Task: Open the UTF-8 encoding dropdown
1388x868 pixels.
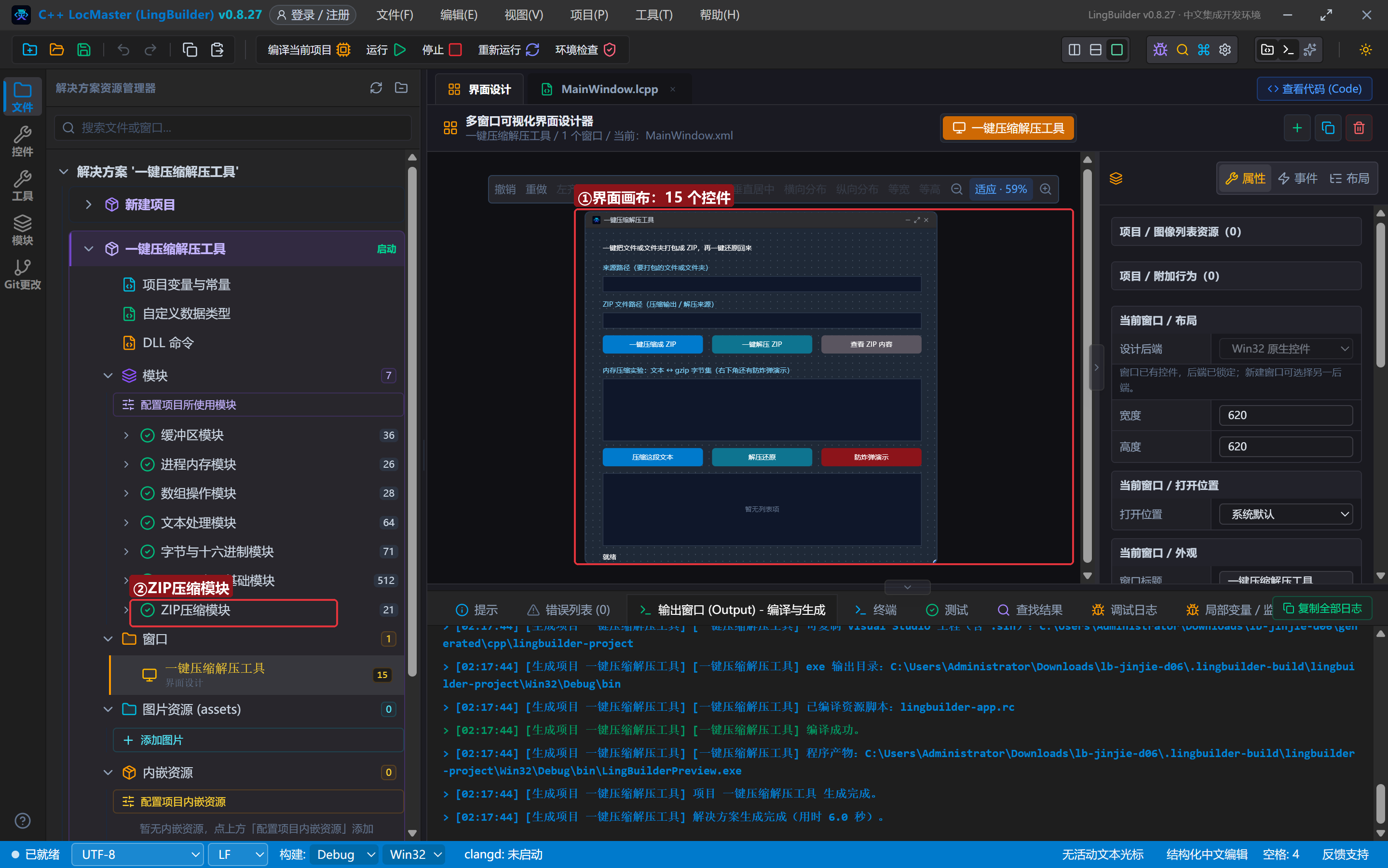Action: tap(138, 855)
